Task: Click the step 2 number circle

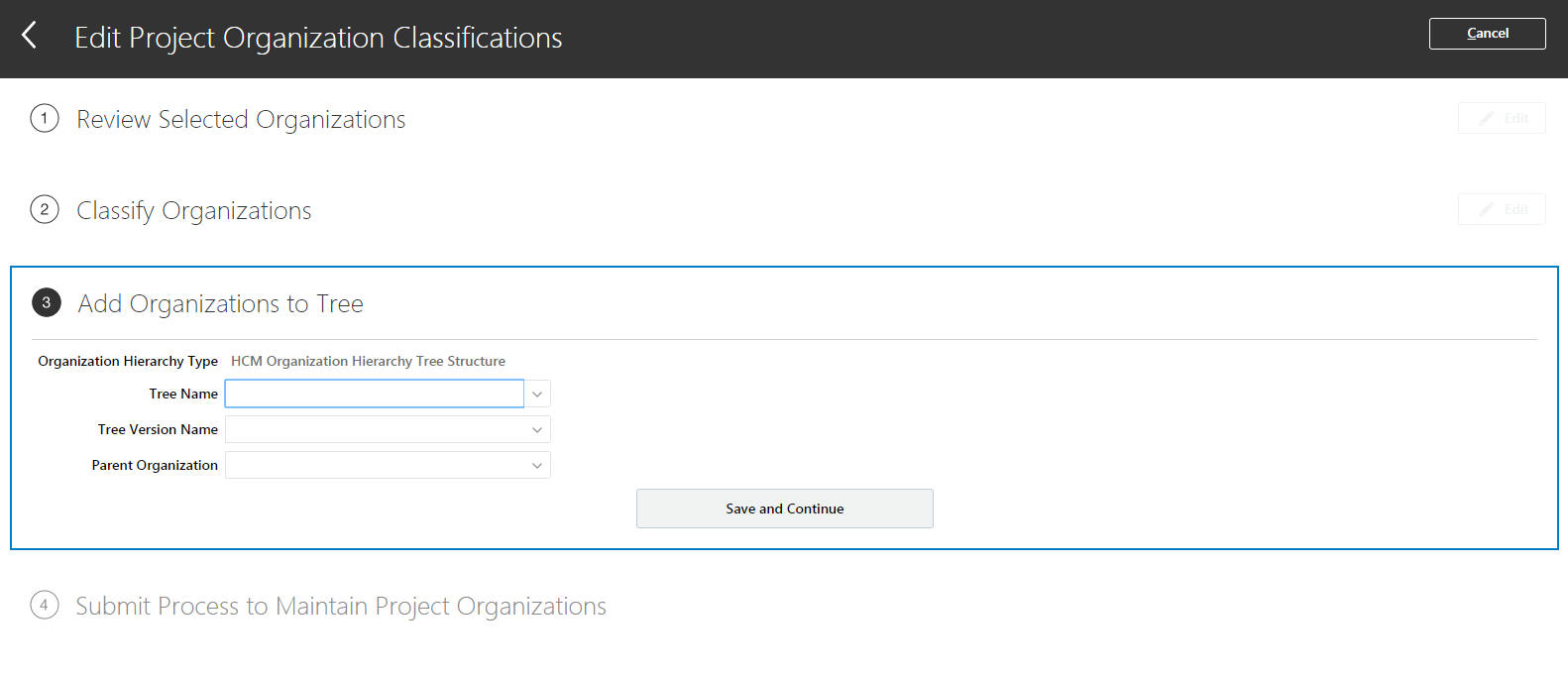Action: click(45, 209)
